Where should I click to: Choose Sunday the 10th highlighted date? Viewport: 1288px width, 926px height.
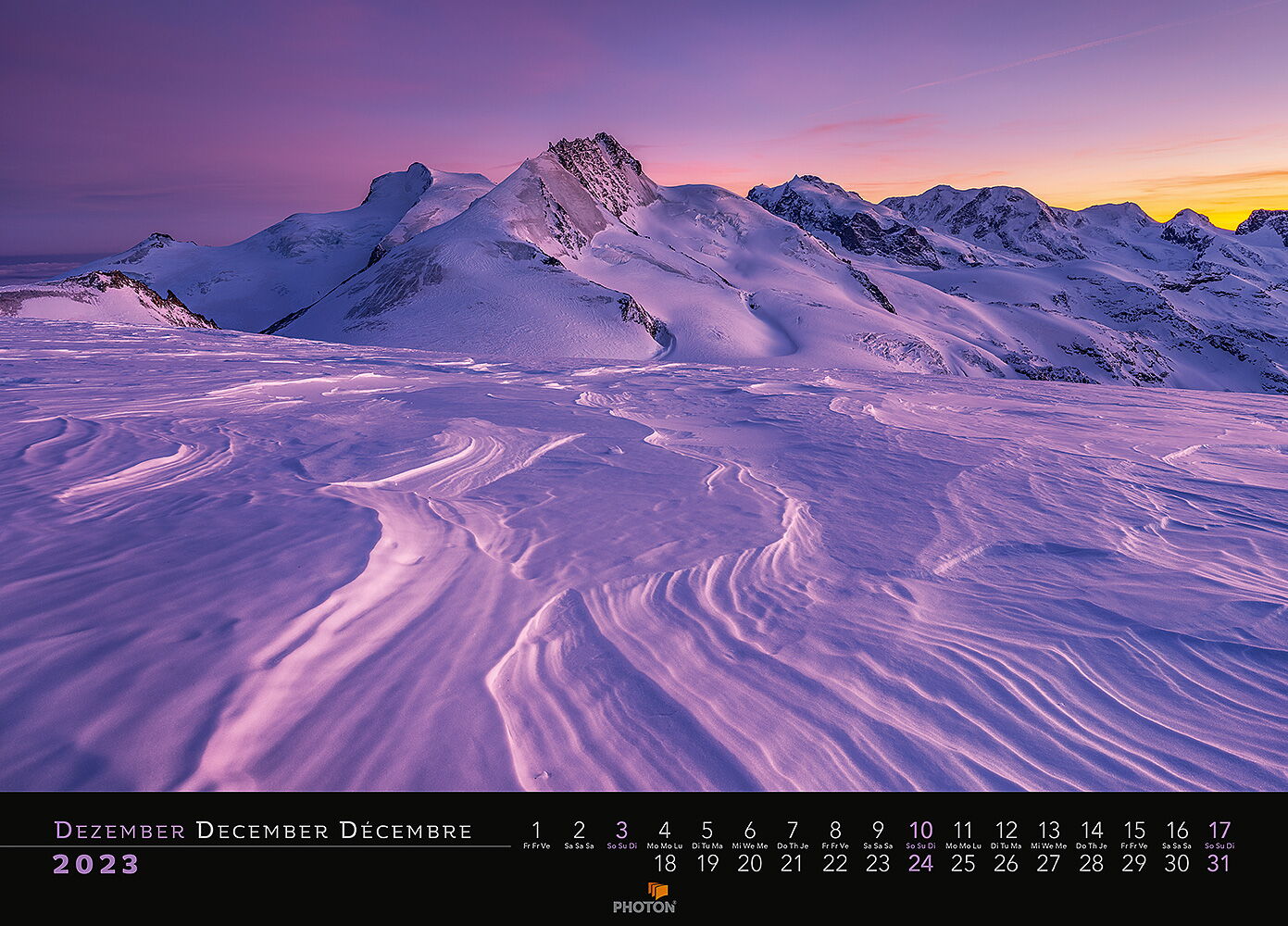tap(920, 830)
